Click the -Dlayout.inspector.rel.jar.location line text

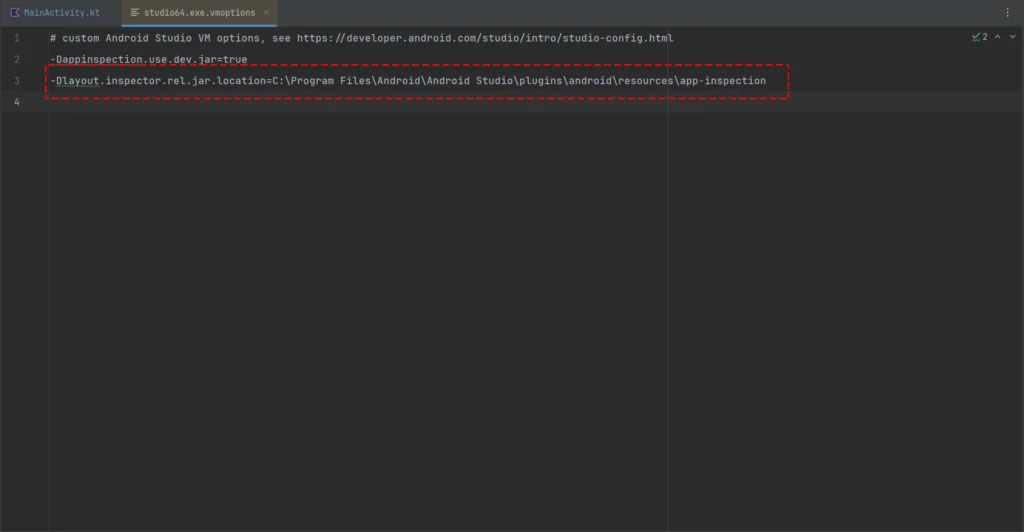coord(408,81)
